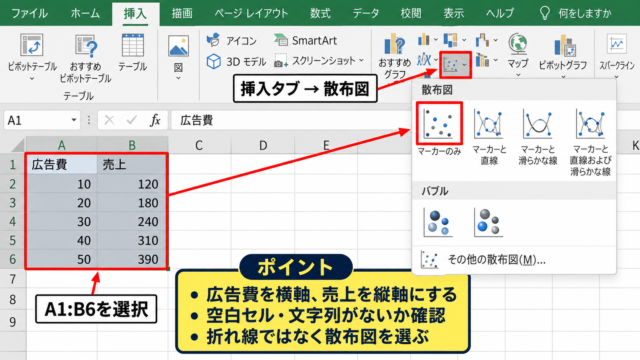Select the 挿入 ribbon tab
Screen dimensions: 640x360
pyautogui.click(x=136, y=13)
